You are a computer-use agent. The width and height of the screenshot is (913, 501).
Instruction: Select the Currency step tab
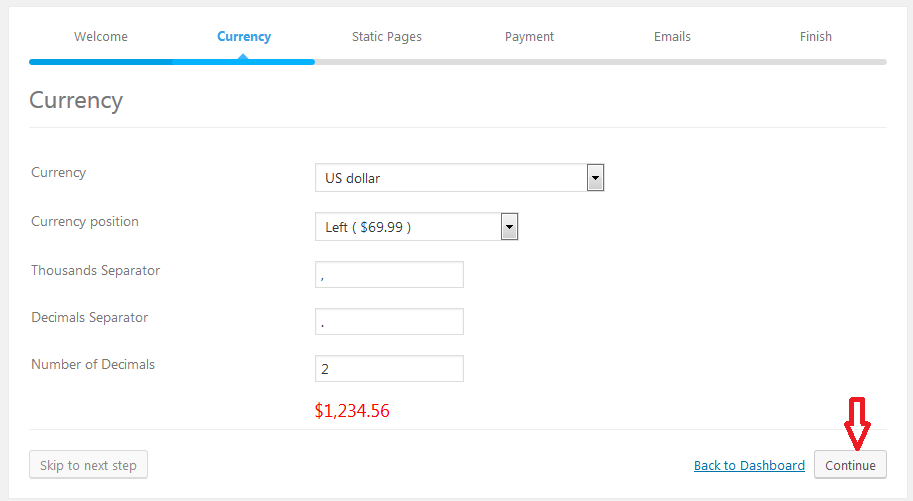tap(244, 37)
